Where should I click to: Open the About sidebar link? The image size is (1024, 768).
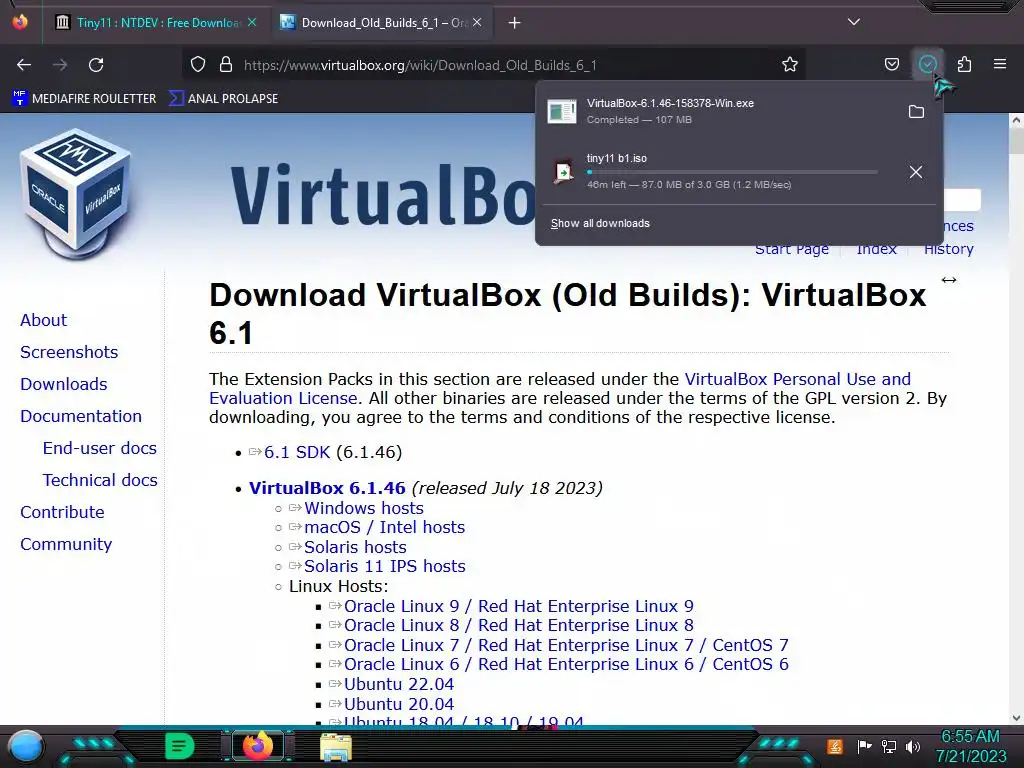[43, 320]
